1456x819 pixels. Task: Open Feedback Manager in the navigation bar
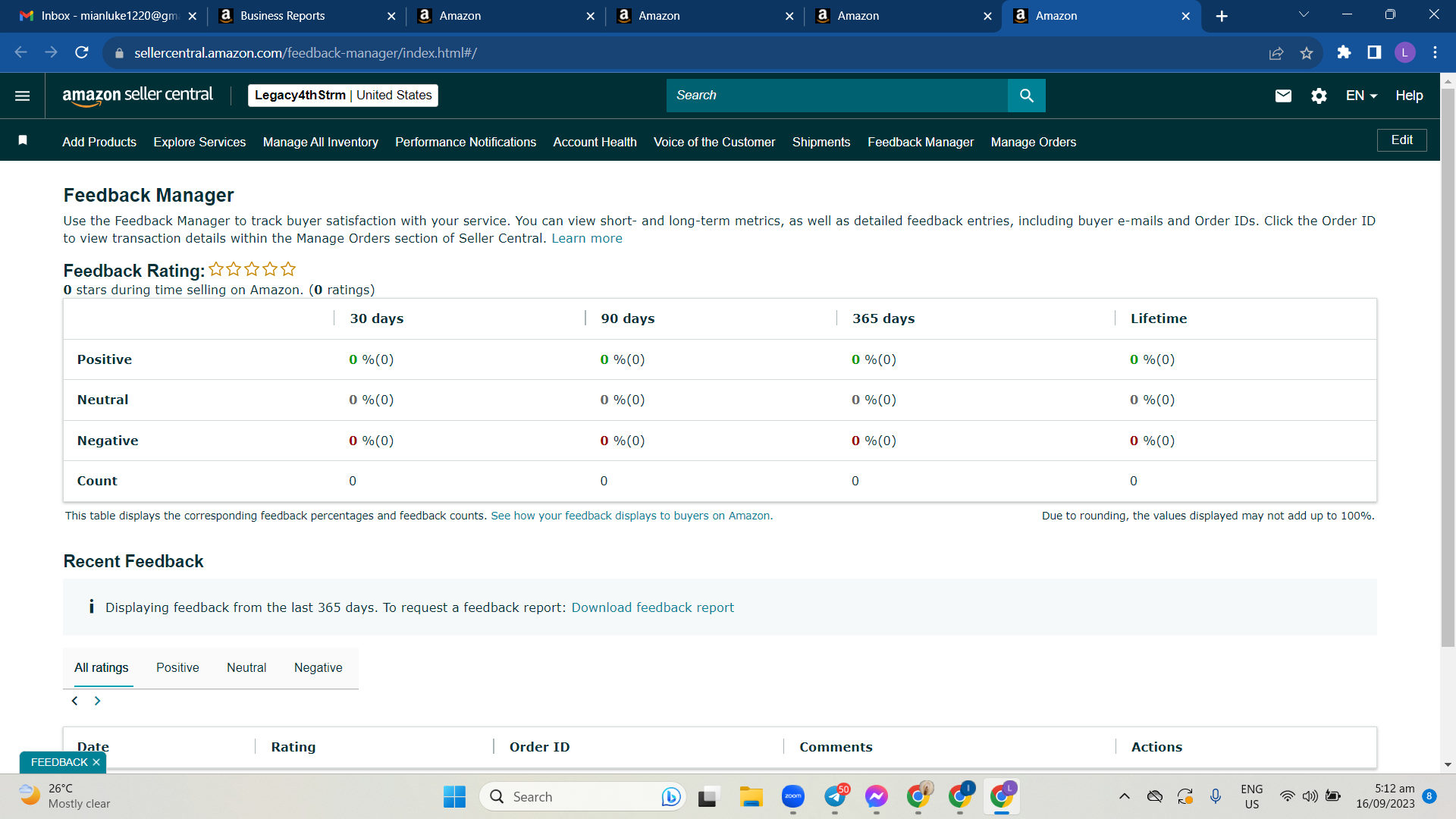click(921, 142)
